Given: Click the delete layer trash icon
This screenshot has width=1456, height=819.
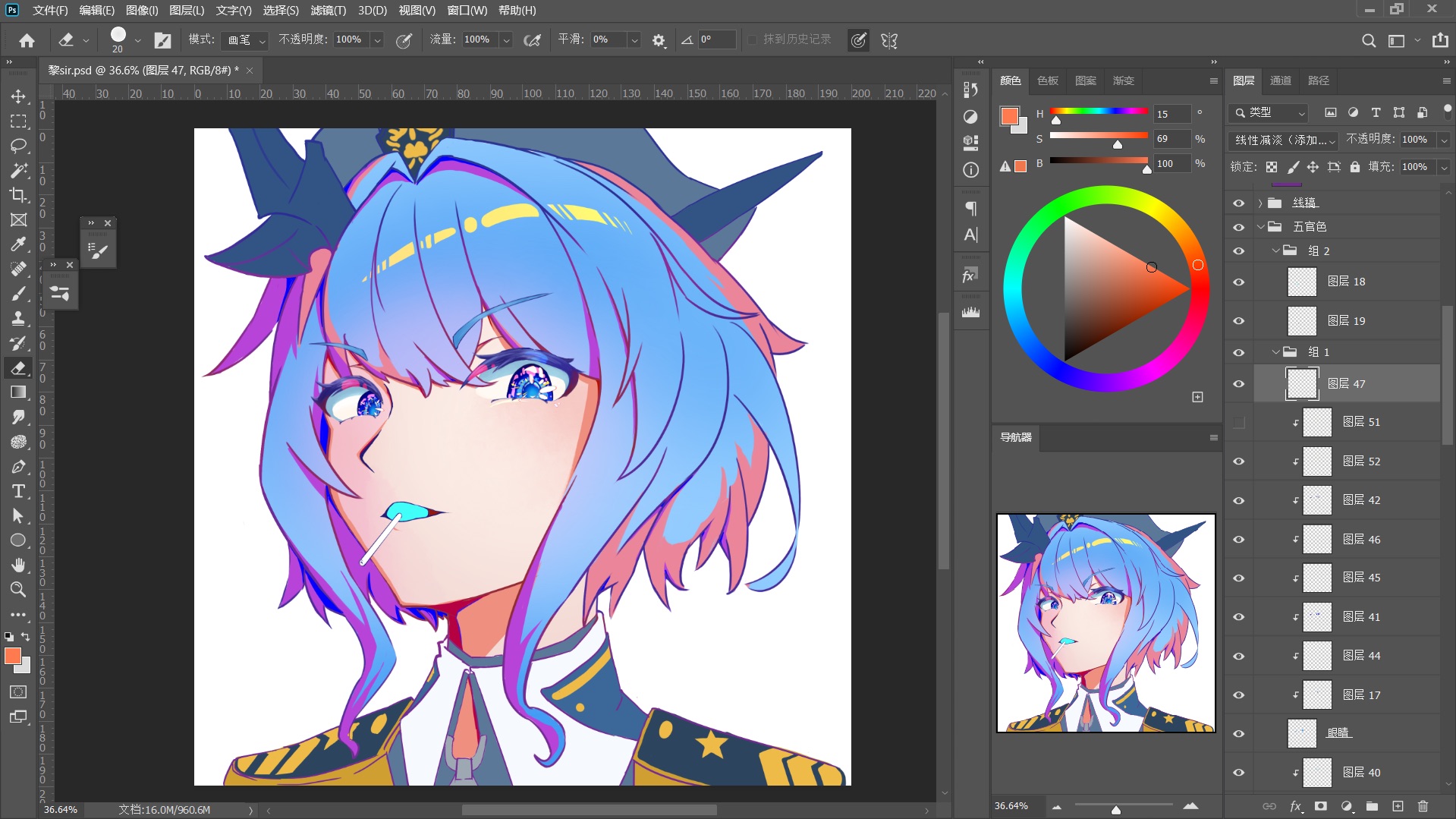Looking at the screenshot, I should (x=1423, y=806).
